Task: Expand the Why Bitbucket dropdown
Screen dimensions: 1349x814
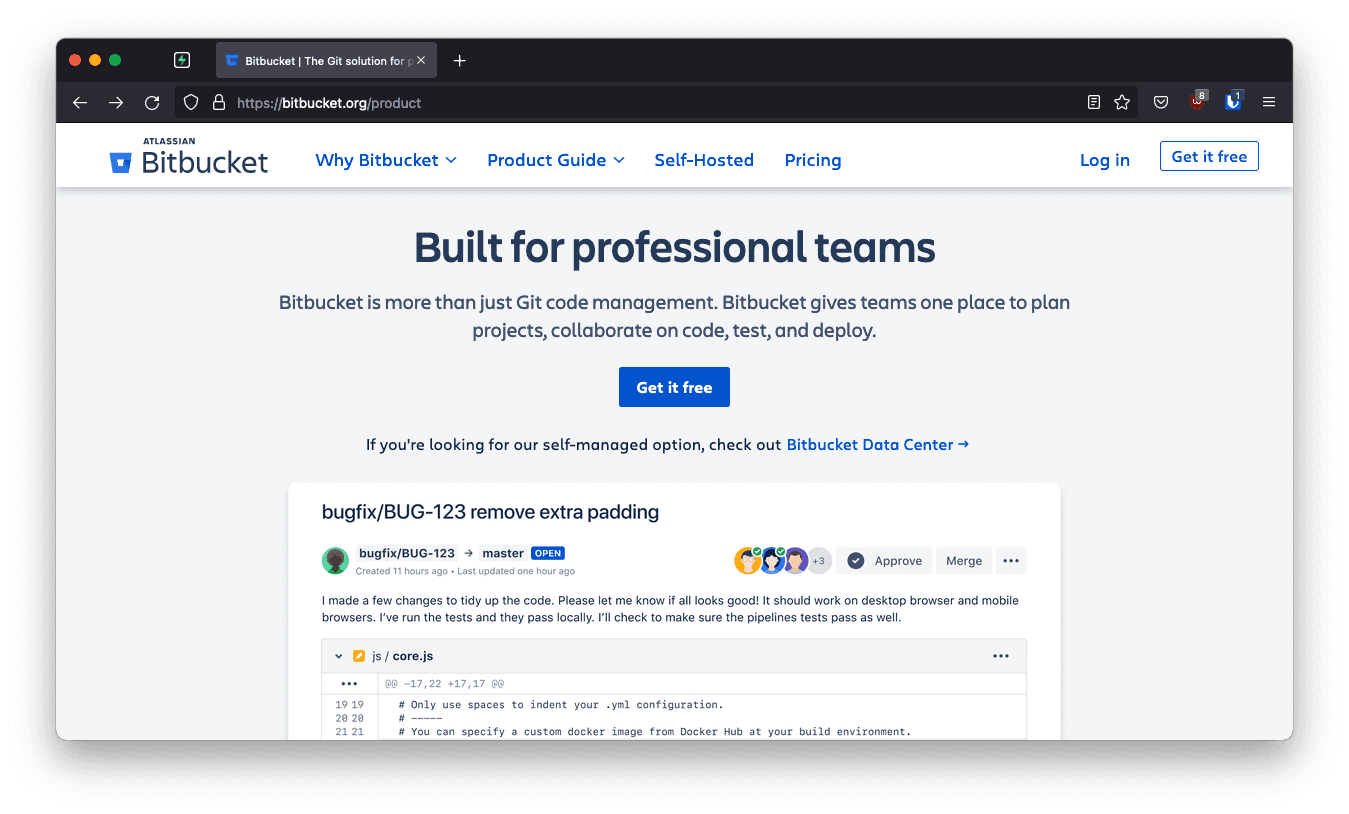Action: pyautogui.click(x=386, y=160)
